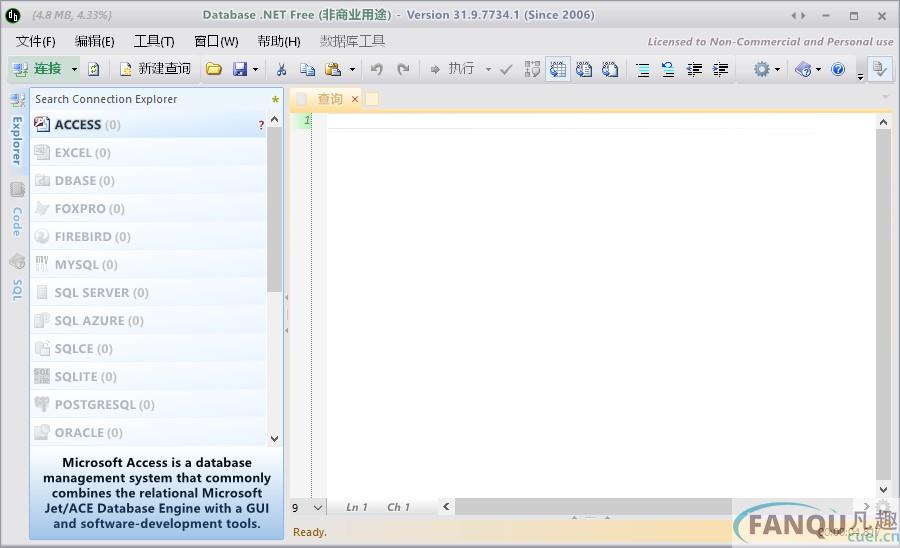Select the FIREBIRD (0) connection group

[x=149, y=237]
